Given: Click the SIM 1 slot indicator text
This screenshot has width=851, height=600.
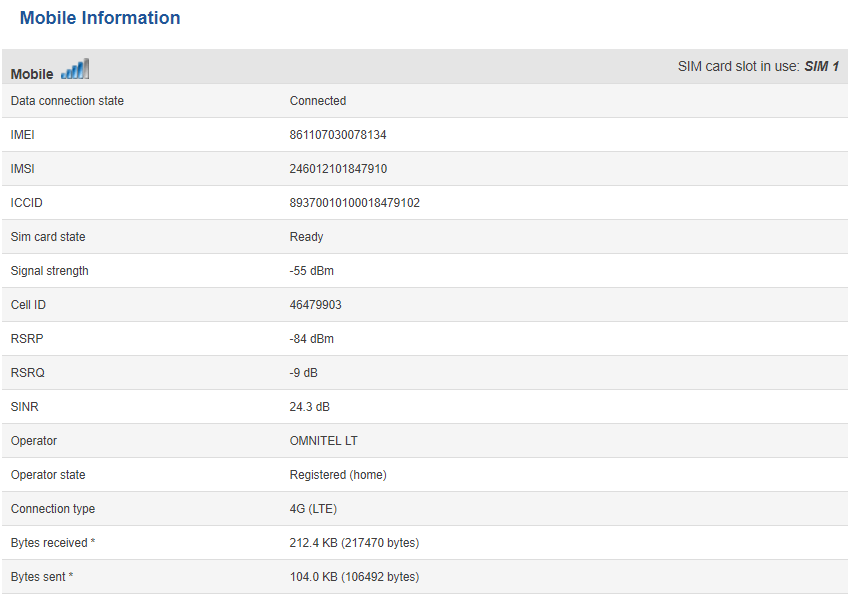Looking at the screenshot, I should (821, 66).
